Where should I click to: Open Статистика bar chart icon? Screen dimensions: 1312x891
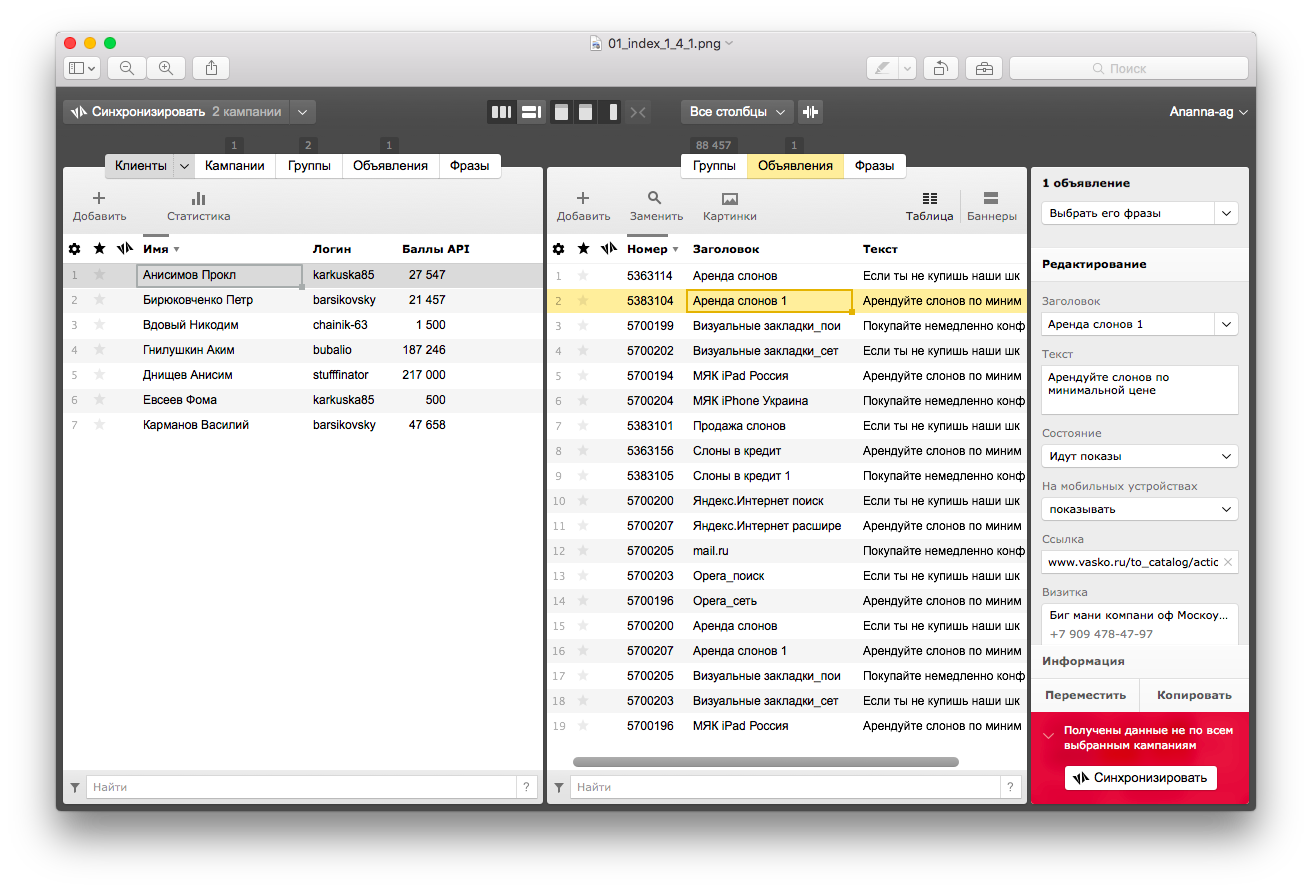198,199
